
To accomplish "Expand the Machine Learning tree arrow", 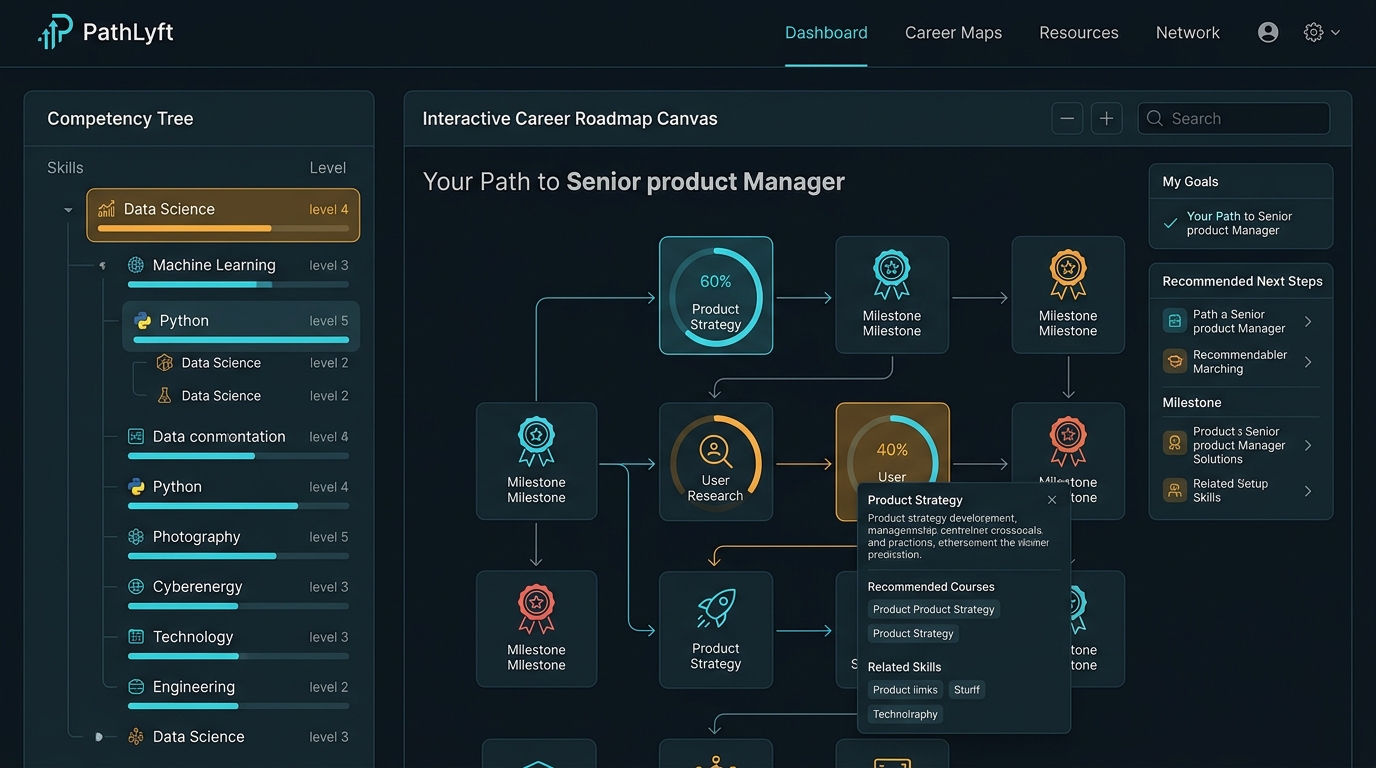I will coord(102,265).
